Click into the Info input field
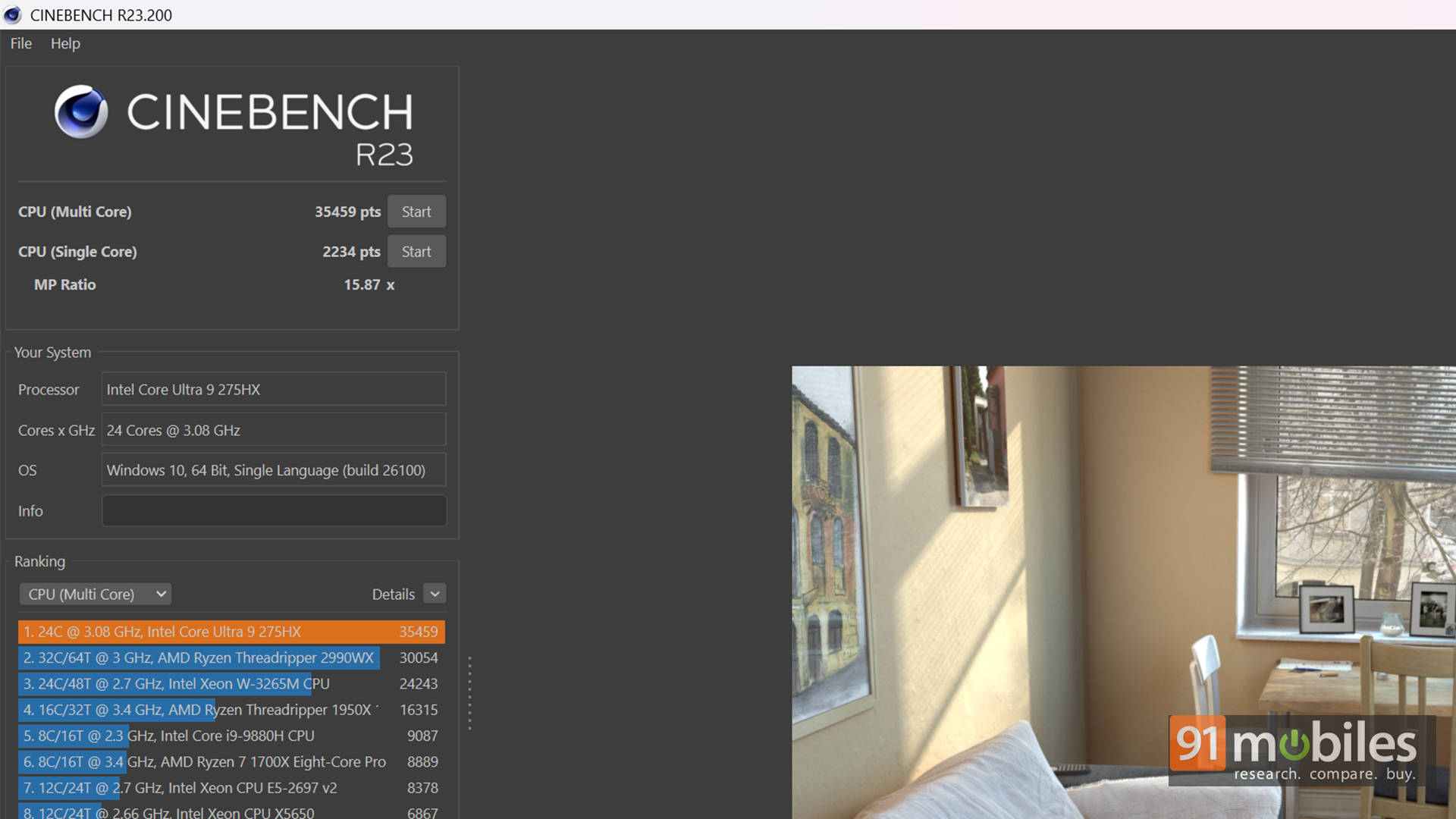Viewport: 1456px width, 819px height. click(274, 510)
